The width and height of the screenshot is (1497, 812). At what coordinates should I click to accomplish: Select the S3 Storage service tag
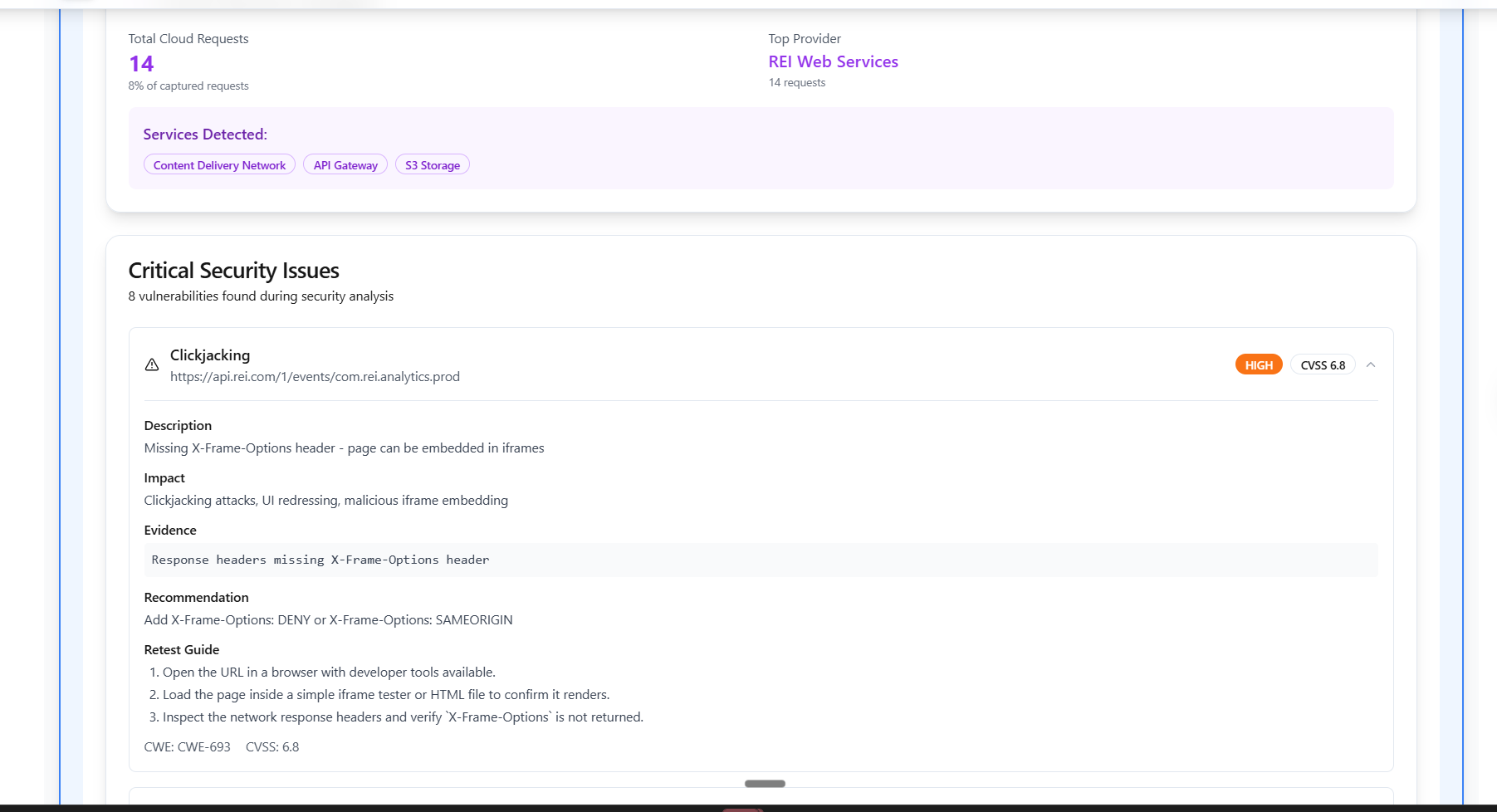[x=433, y=165]
